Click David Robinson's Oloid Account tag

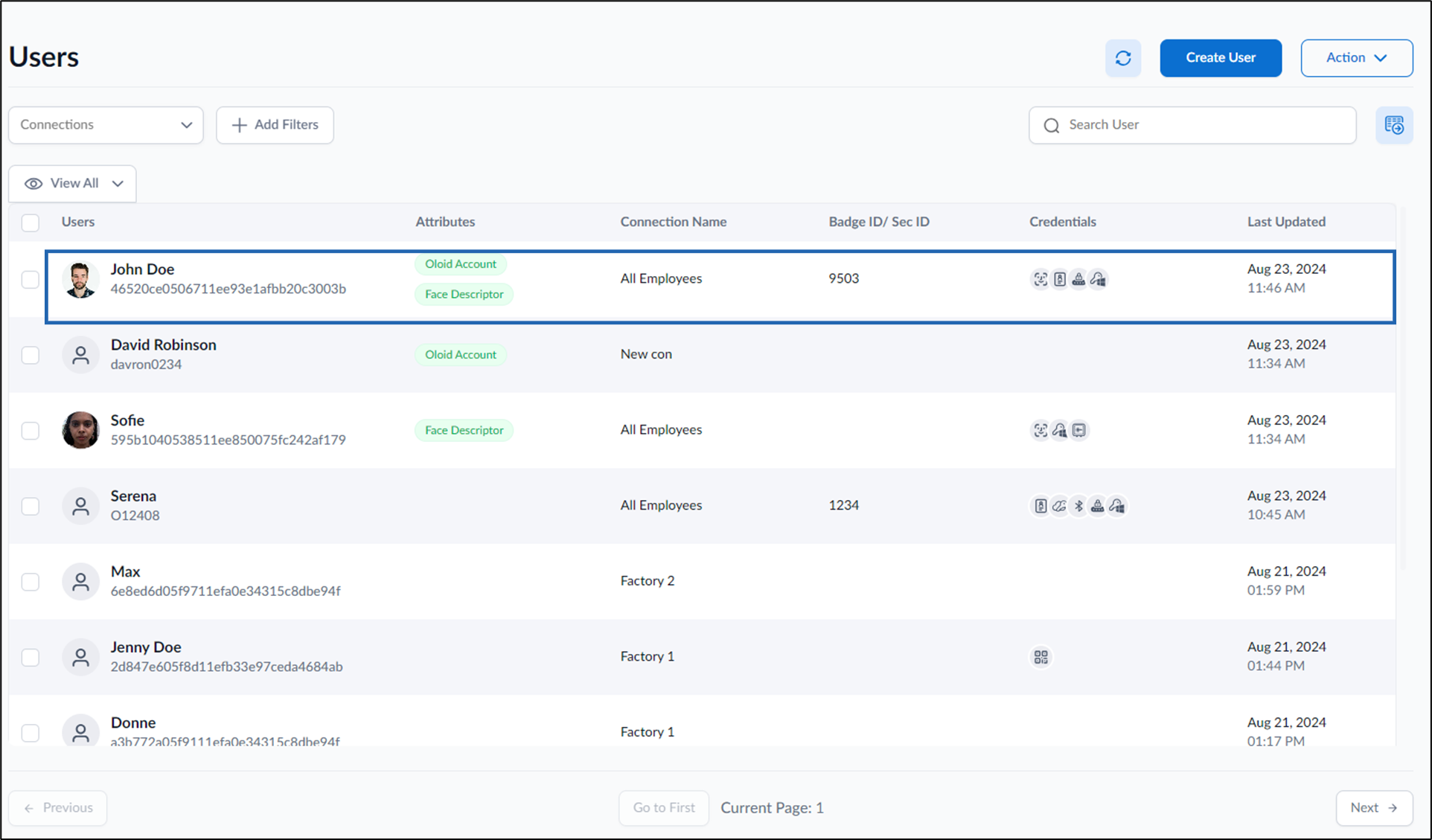(461, 354)
